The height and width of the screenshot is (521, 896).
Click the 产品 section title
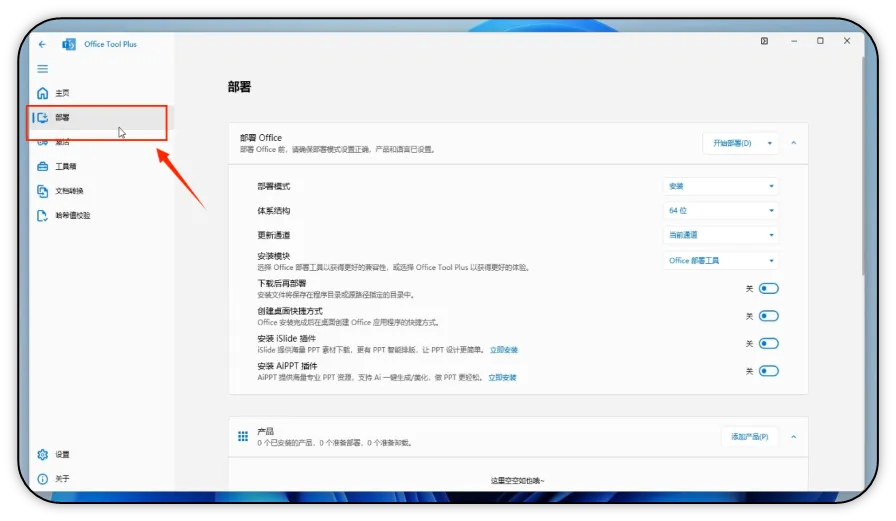[265, 431]
